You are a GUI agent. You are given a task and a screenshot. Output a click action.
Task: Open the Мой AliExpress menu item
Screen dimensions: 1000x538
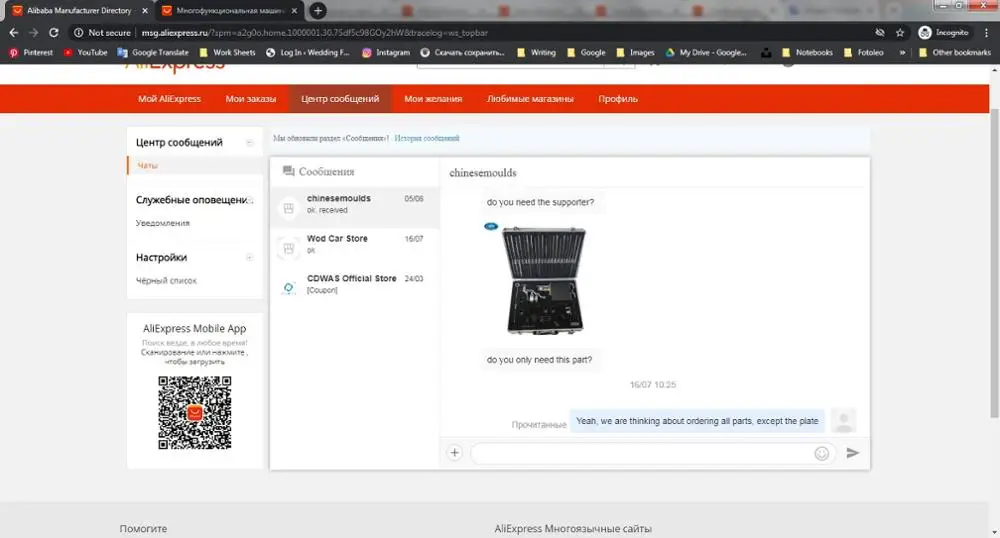click(170, 99)
